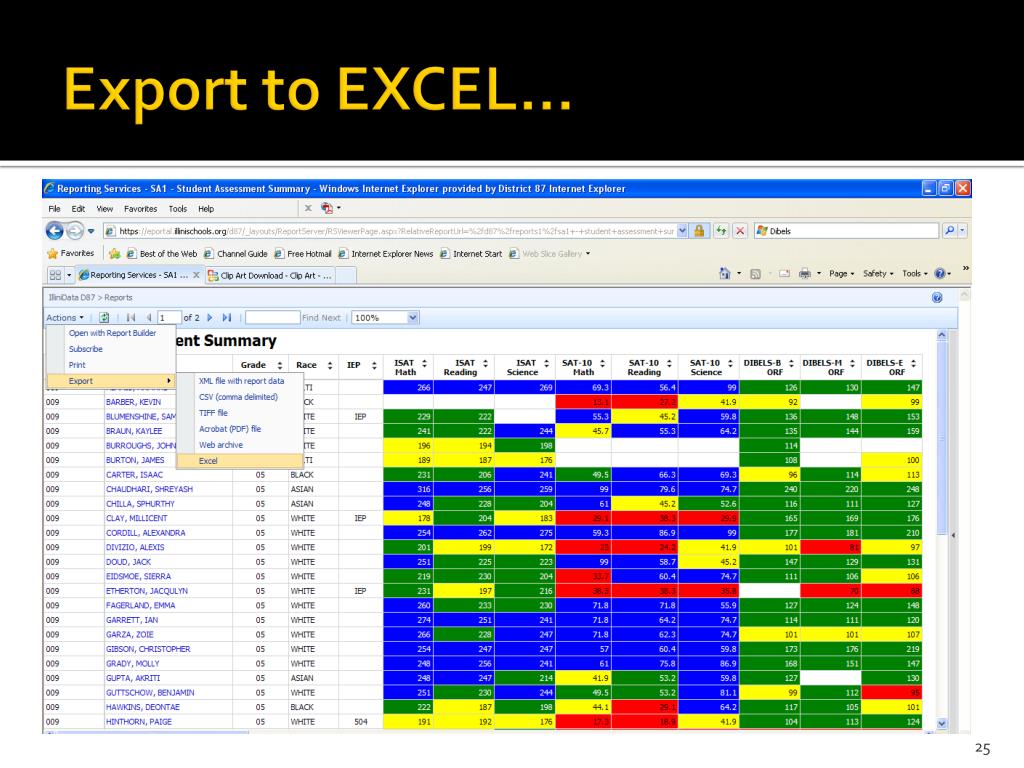Open student CHAUDHARI, SHREYASH link
Image resolution: width=1024 pixels, height=768 pixels.
tap(149, 489)
